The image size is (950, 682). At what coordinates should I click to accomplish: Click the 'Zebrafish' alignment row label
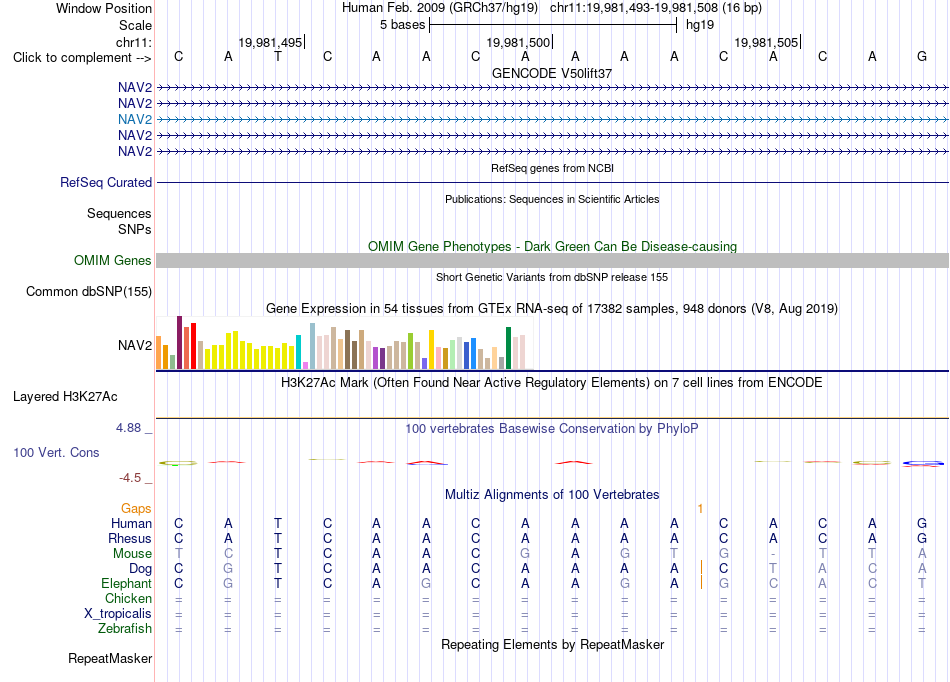point(125,629)
